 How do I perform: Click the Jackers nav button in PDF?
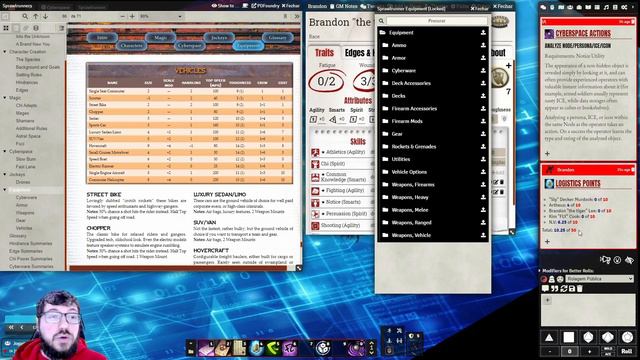pos(219,38)
